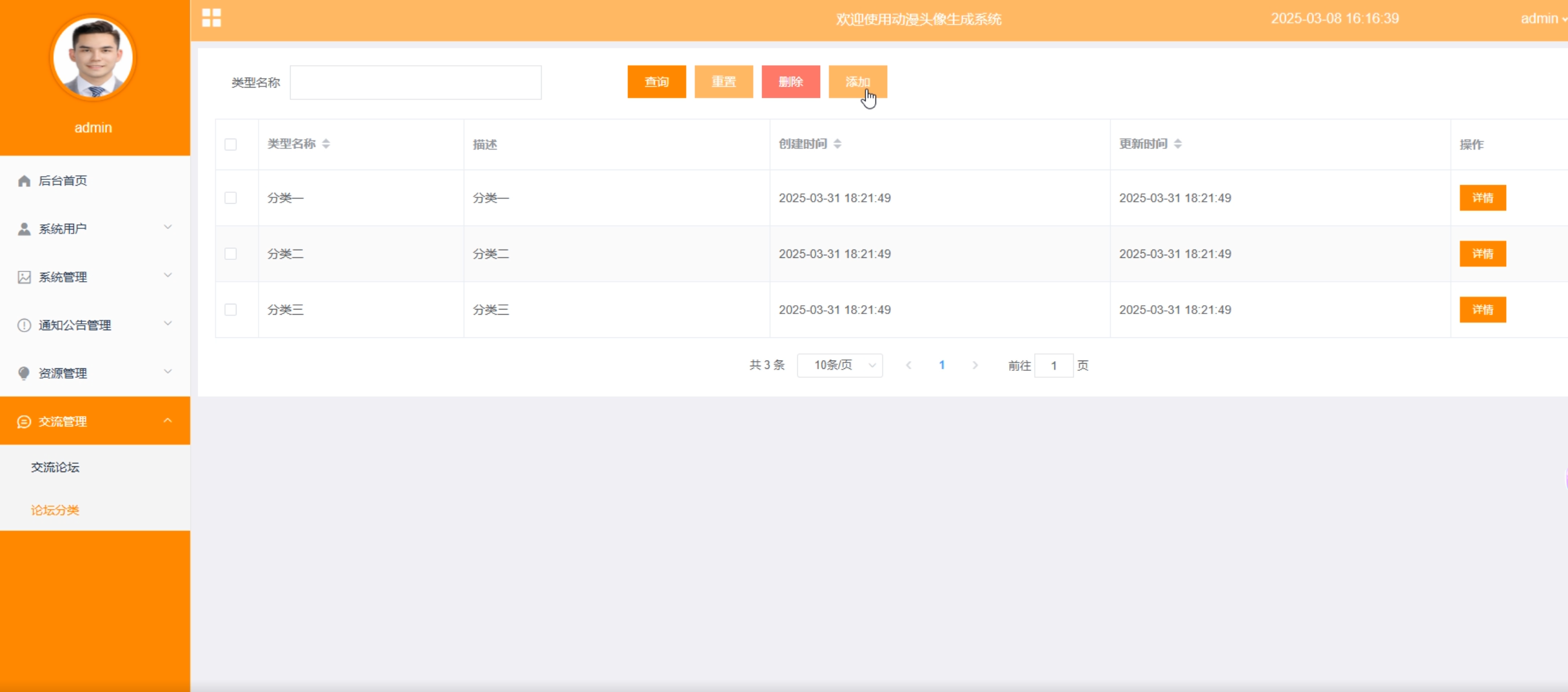Click the 欢迎使用动漫头像生成系统 title

pyautogui.click(x=918, y=19)
